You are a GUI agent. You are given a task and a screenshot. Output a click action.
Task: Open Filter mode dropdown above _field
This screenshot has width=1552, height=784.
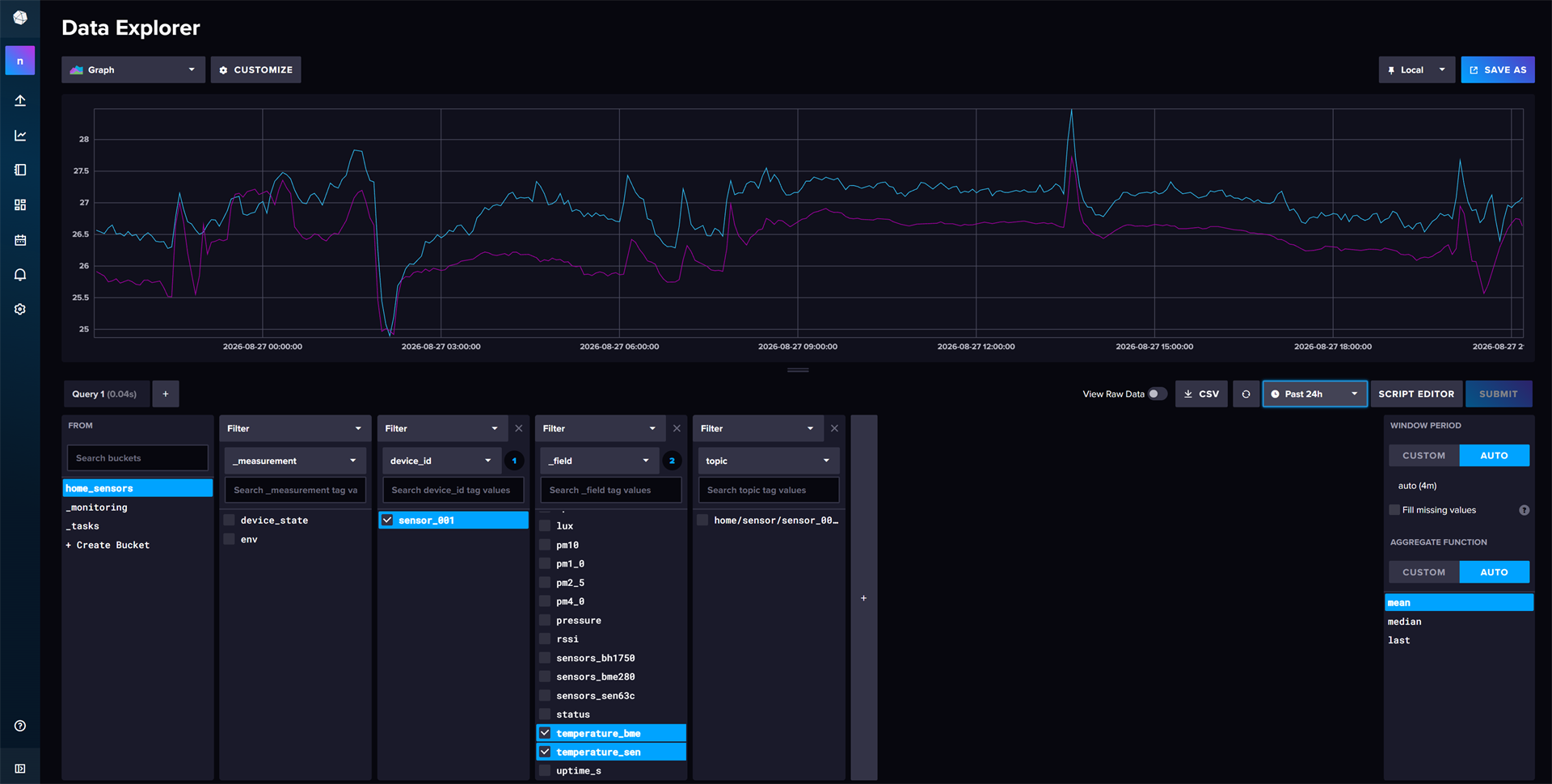click(x=600, y=428)
